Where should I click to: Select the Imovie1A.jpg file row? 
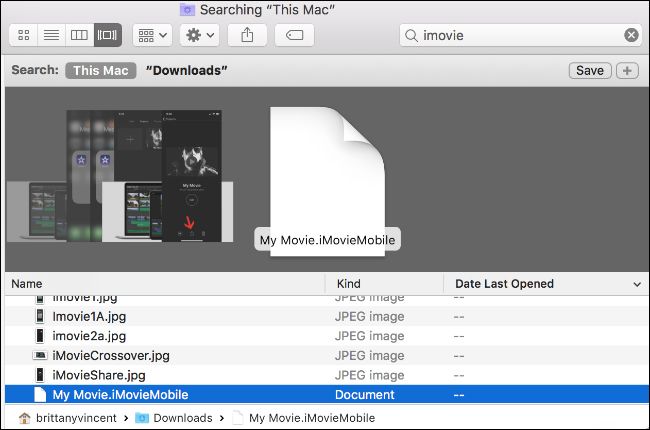[x=327, y=316]
